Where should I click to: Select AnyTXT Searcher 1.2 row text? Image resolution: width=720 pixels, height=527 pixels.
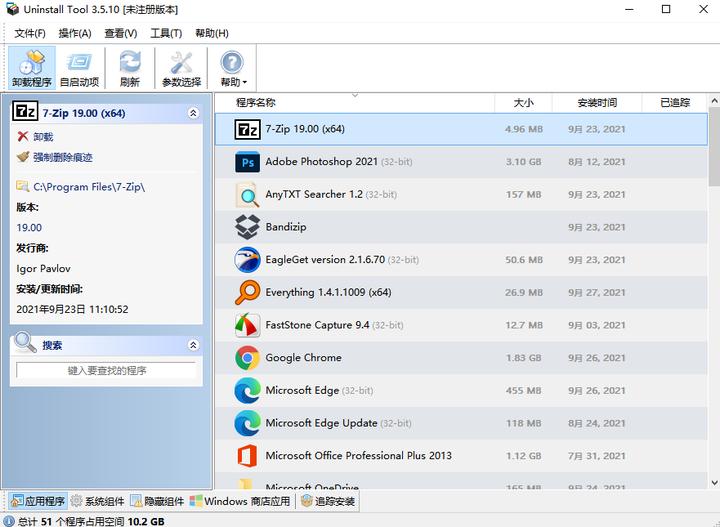314,194
